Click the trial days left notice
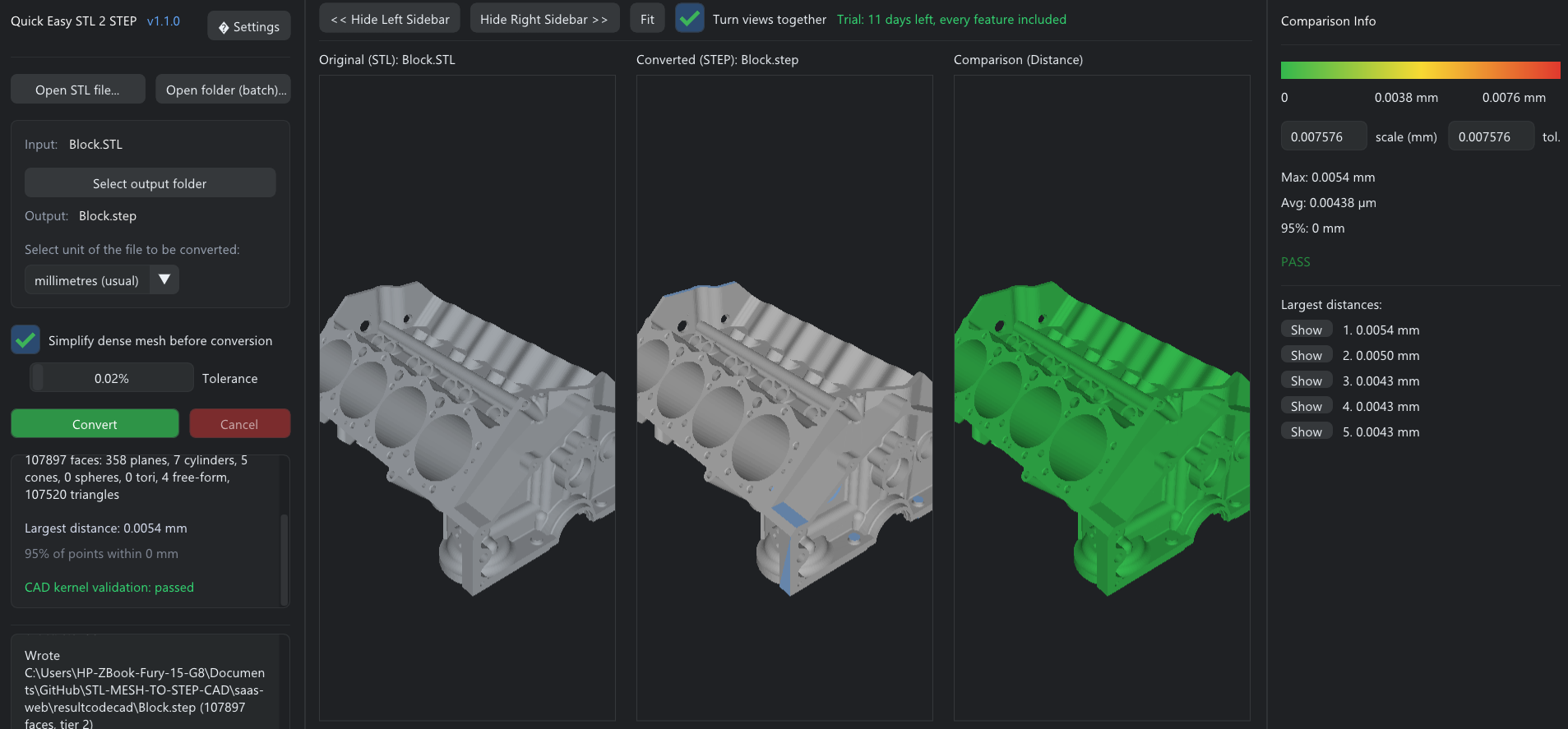This screenshot has width=1568, height=729. click(951, 19)
